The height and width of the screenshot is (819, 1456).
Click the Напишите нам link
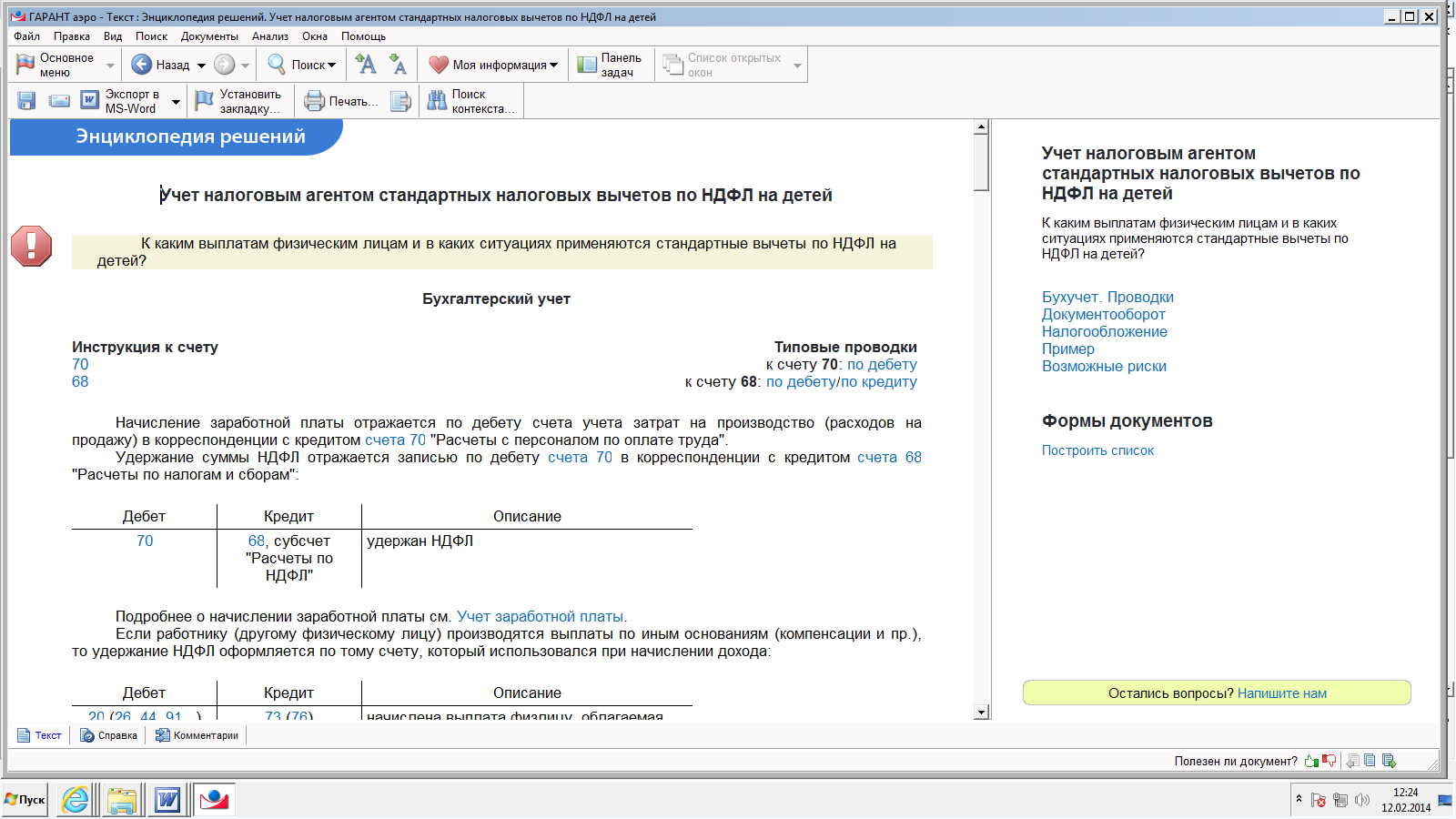(1282, 693)
